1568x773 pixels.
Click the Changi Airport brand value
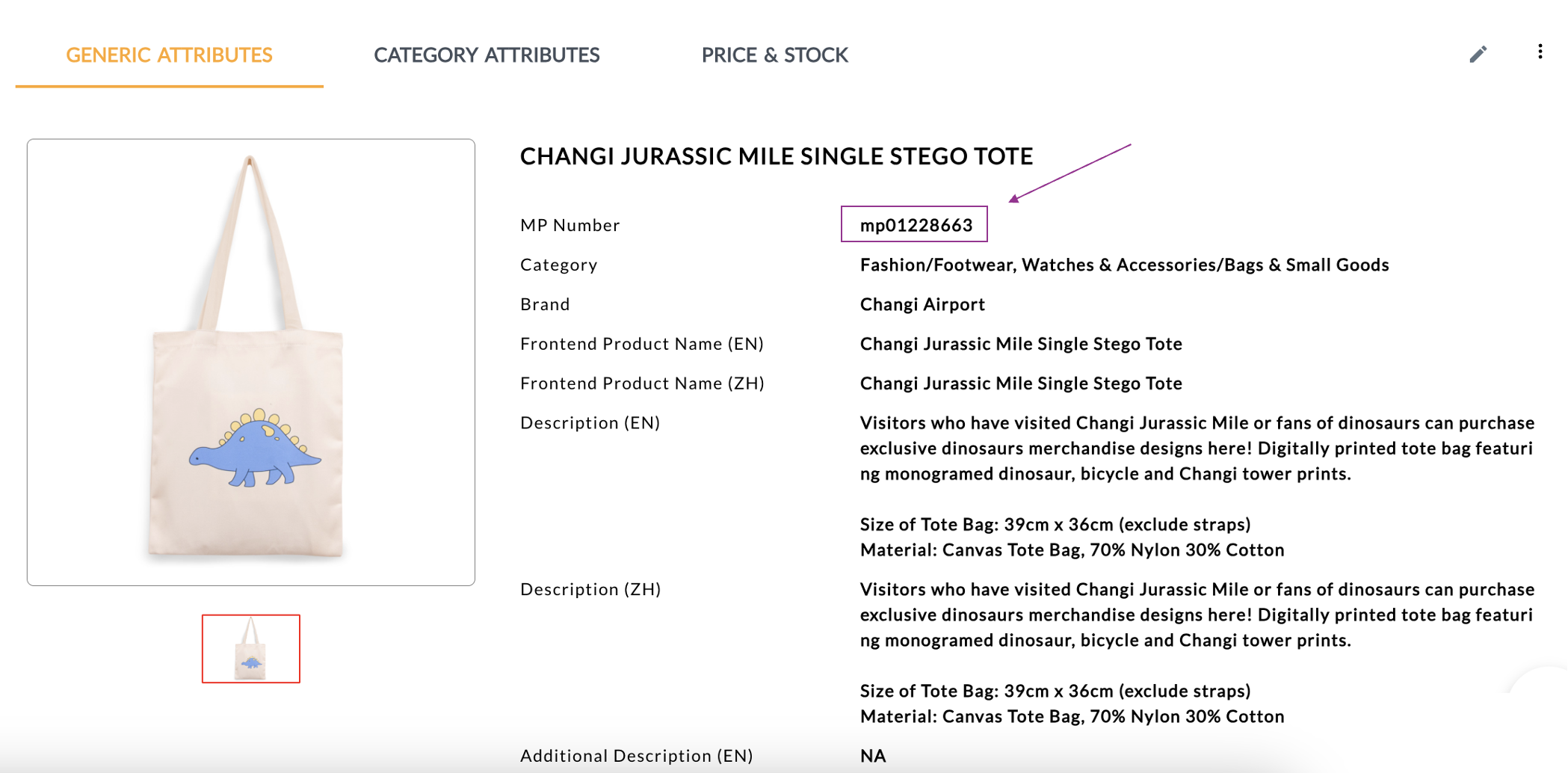pos(922,304)
